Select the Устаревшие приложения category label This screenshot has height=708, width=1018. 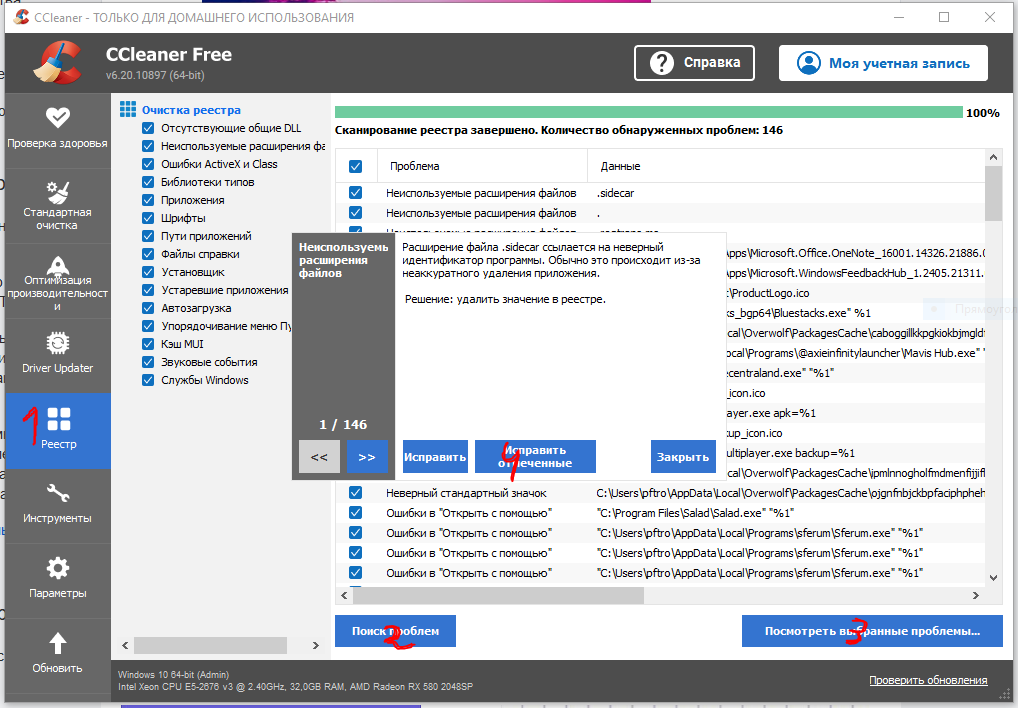pyautogui.click(x=225, y=290)
